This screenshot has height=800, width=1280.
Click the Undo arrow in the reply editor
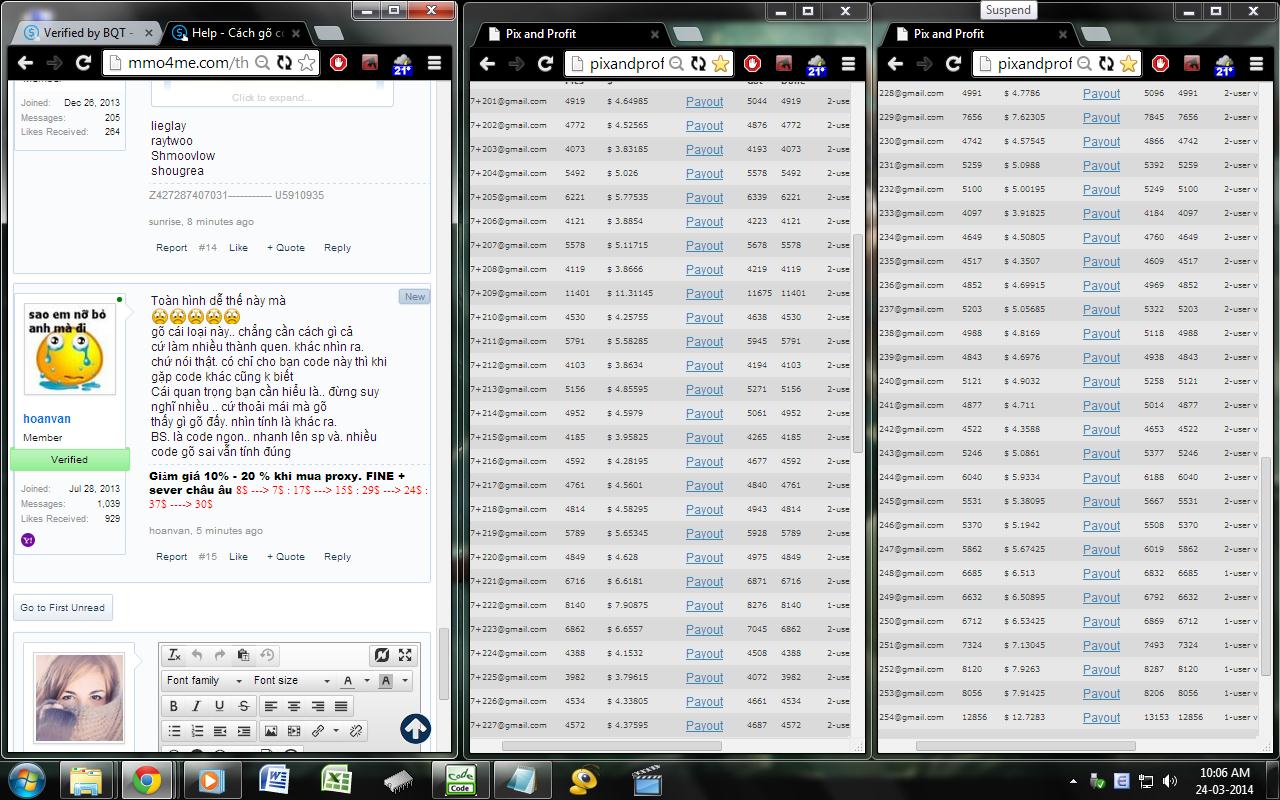(x=197, y=655)
